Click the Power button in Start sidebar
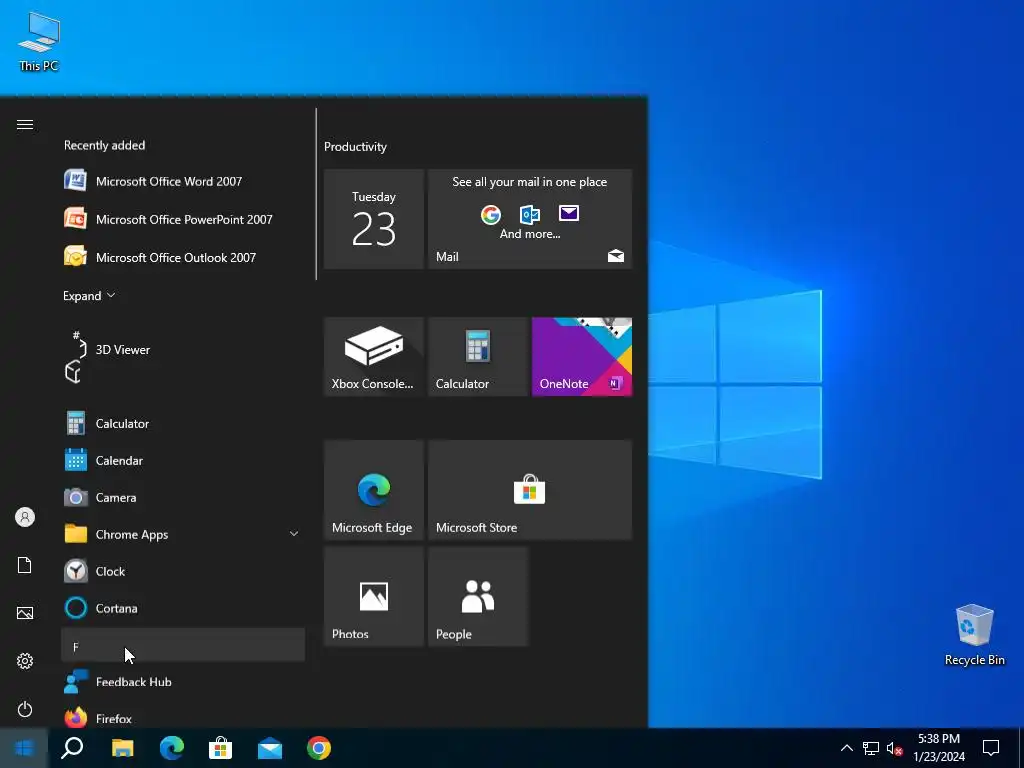This screenshot has height=768, width=1024. pos(25,709)
